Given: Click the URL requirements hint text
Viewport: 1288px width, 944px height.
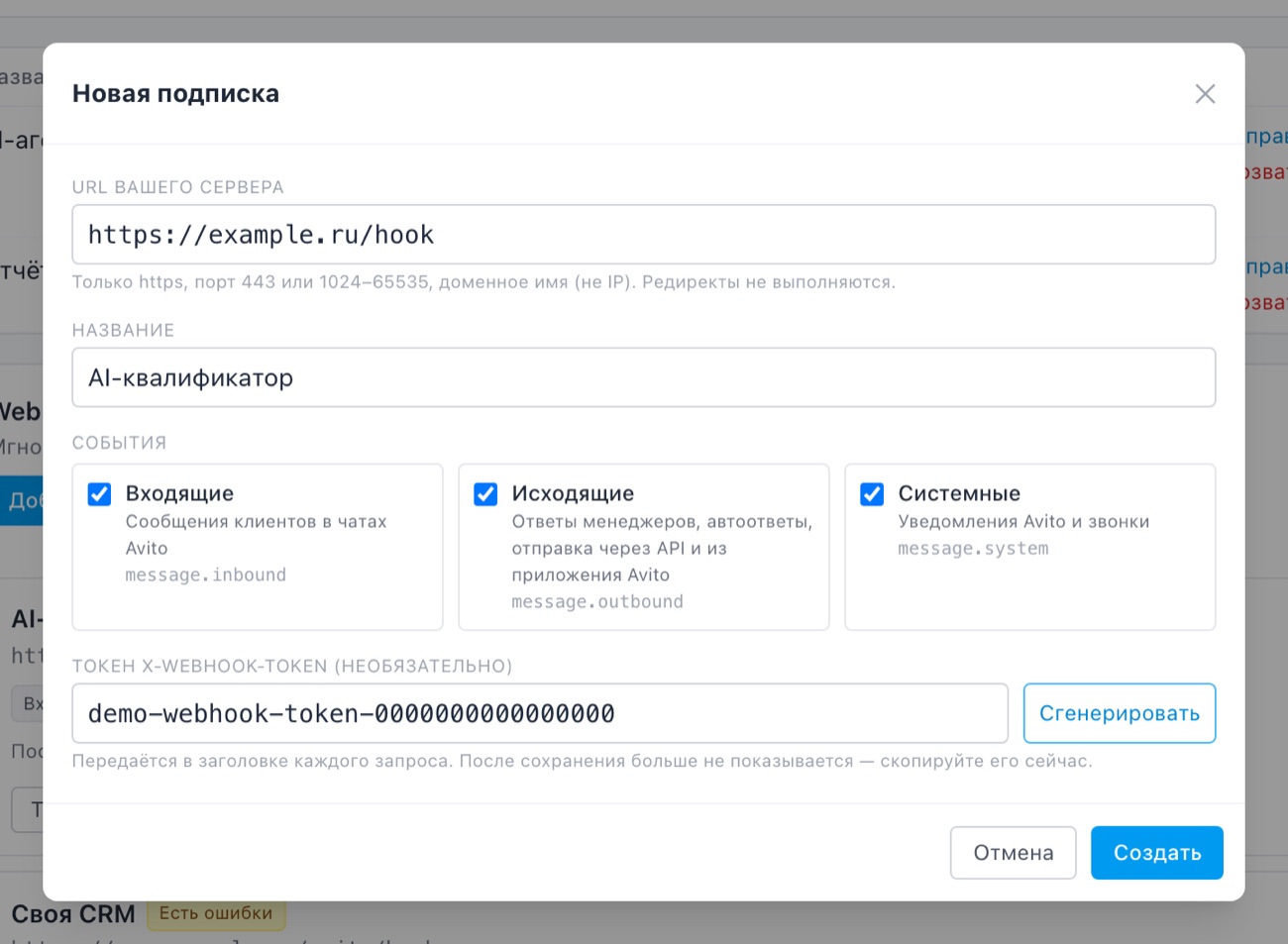Looking at the screenshot, I should (x=483, y=282).
